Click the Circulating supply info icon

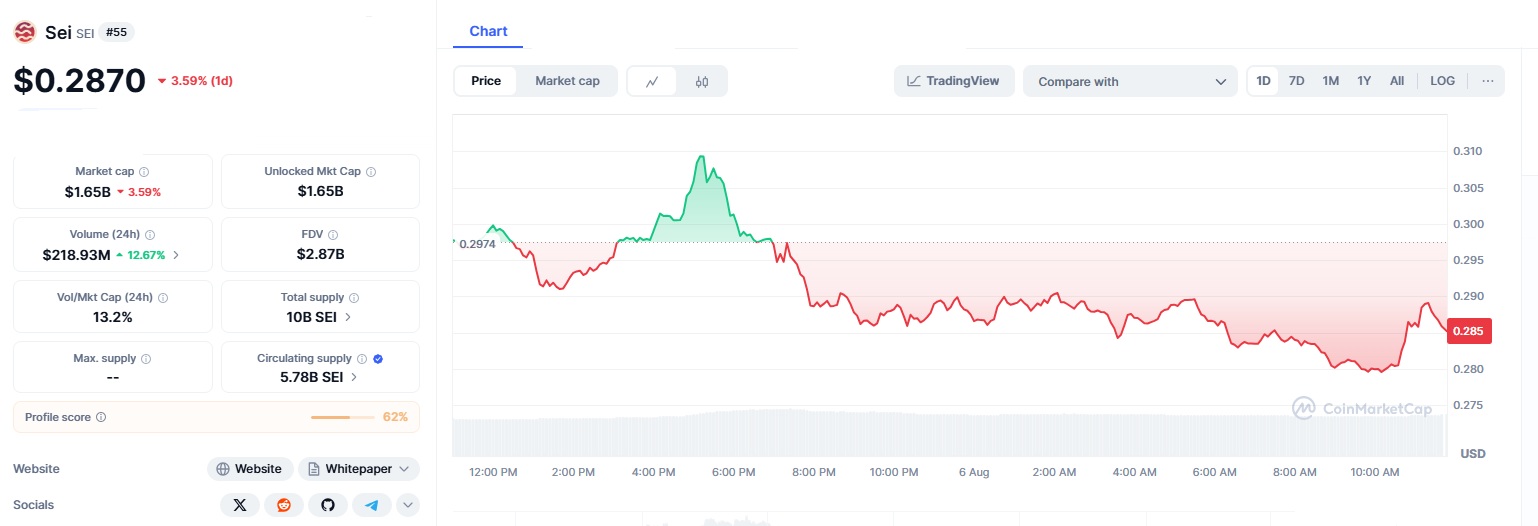(362, 359)
